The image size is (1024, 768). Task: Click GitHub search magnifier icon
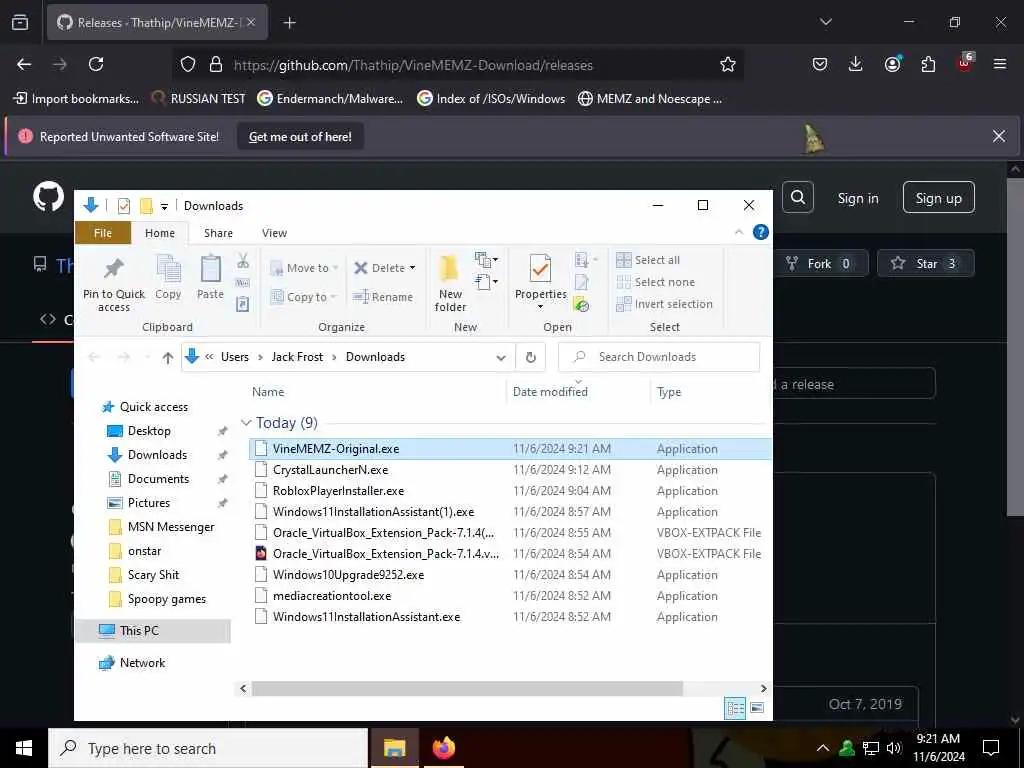coord(798,197)
